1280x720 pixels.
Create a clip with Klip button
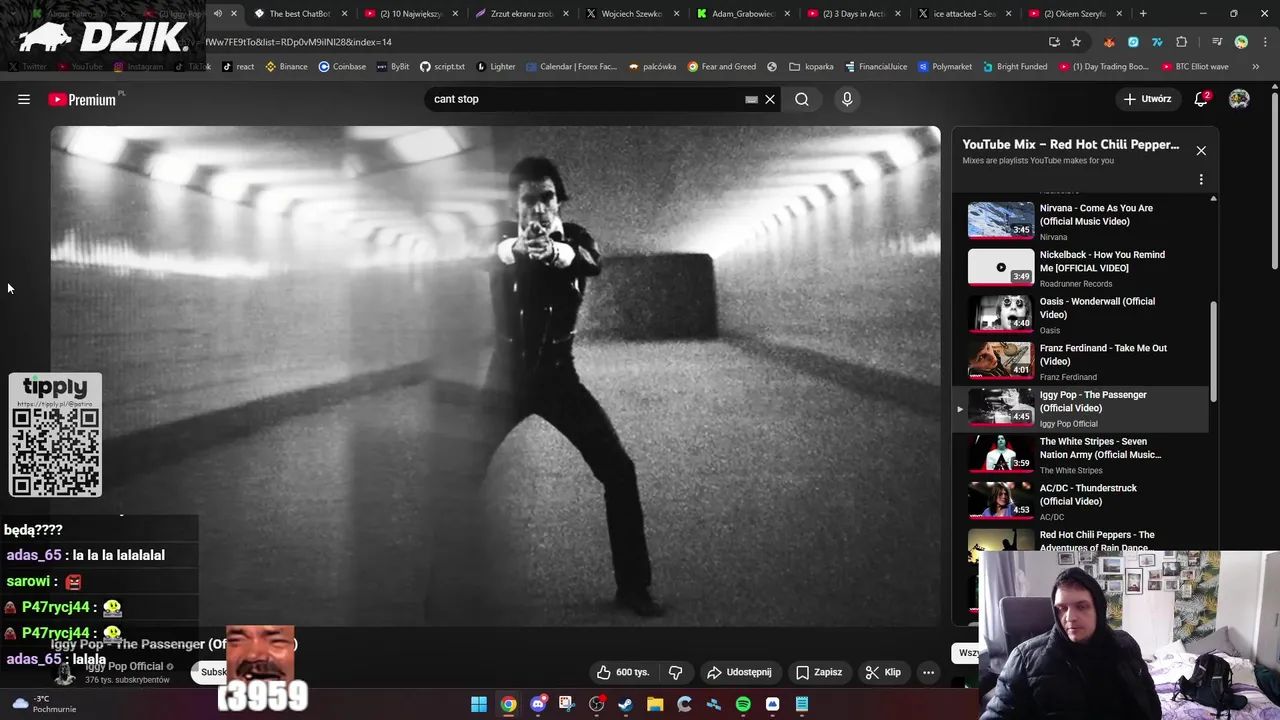(x=883, y=672)
